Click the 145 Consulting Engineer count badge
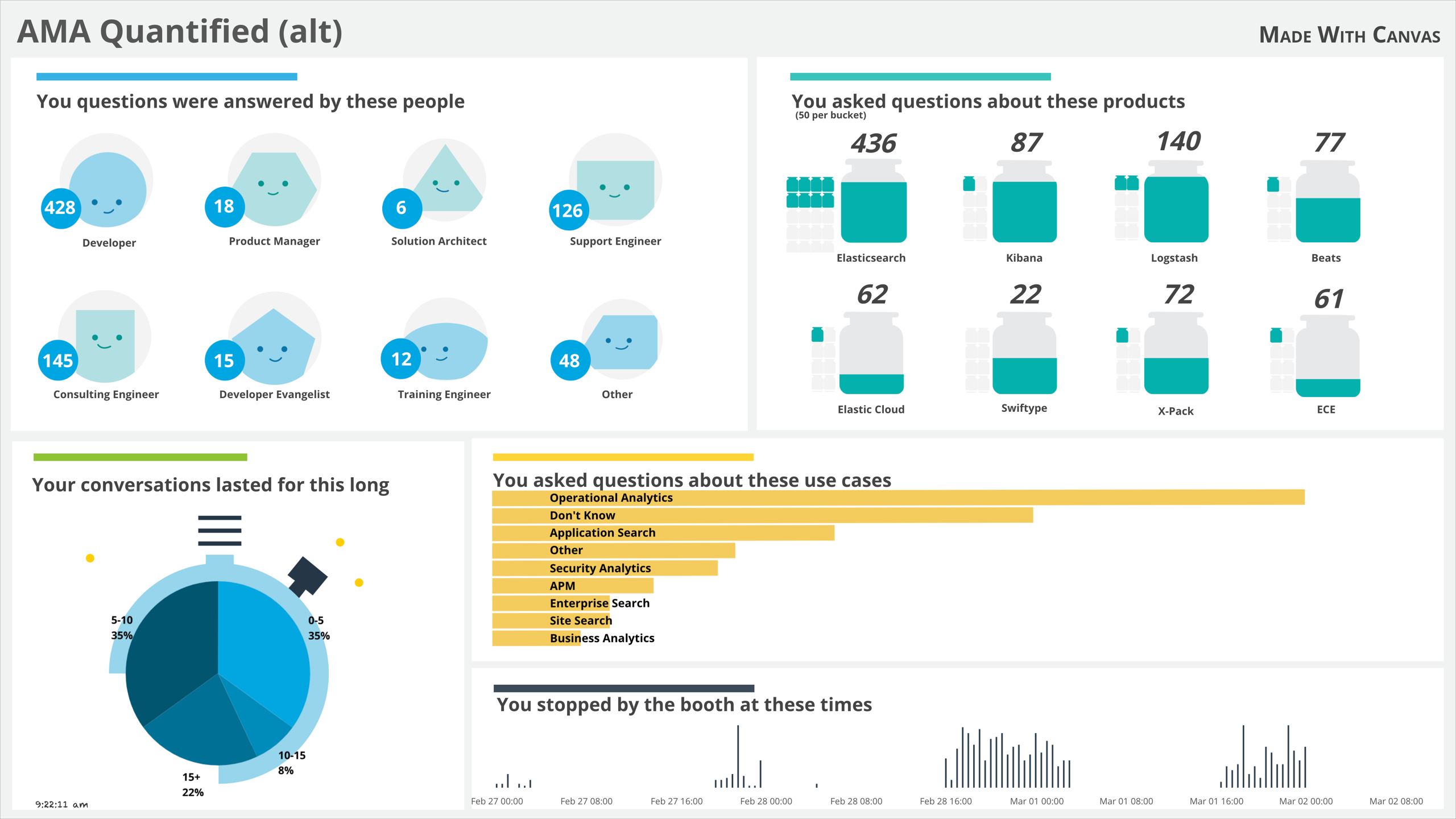 pyautogui.click(x=58, y=361)
